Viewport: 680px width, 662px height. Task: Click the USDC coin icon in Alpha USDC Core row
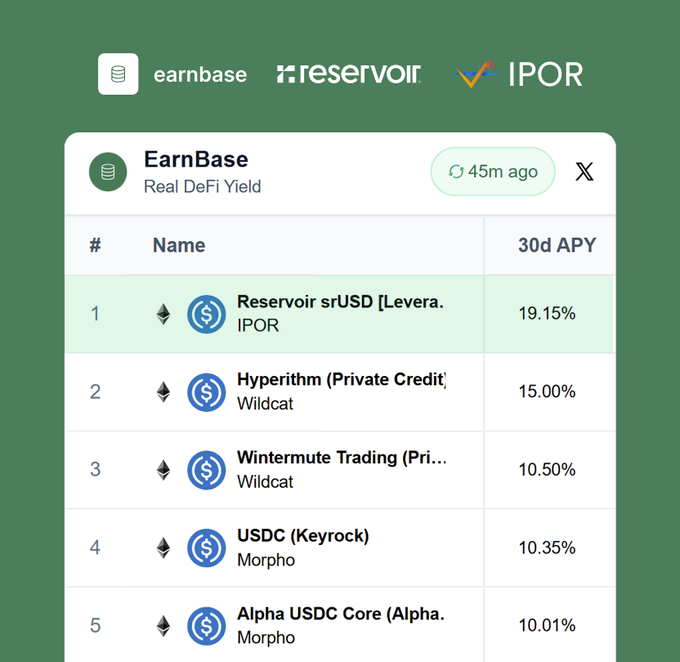tap(206, 626)
